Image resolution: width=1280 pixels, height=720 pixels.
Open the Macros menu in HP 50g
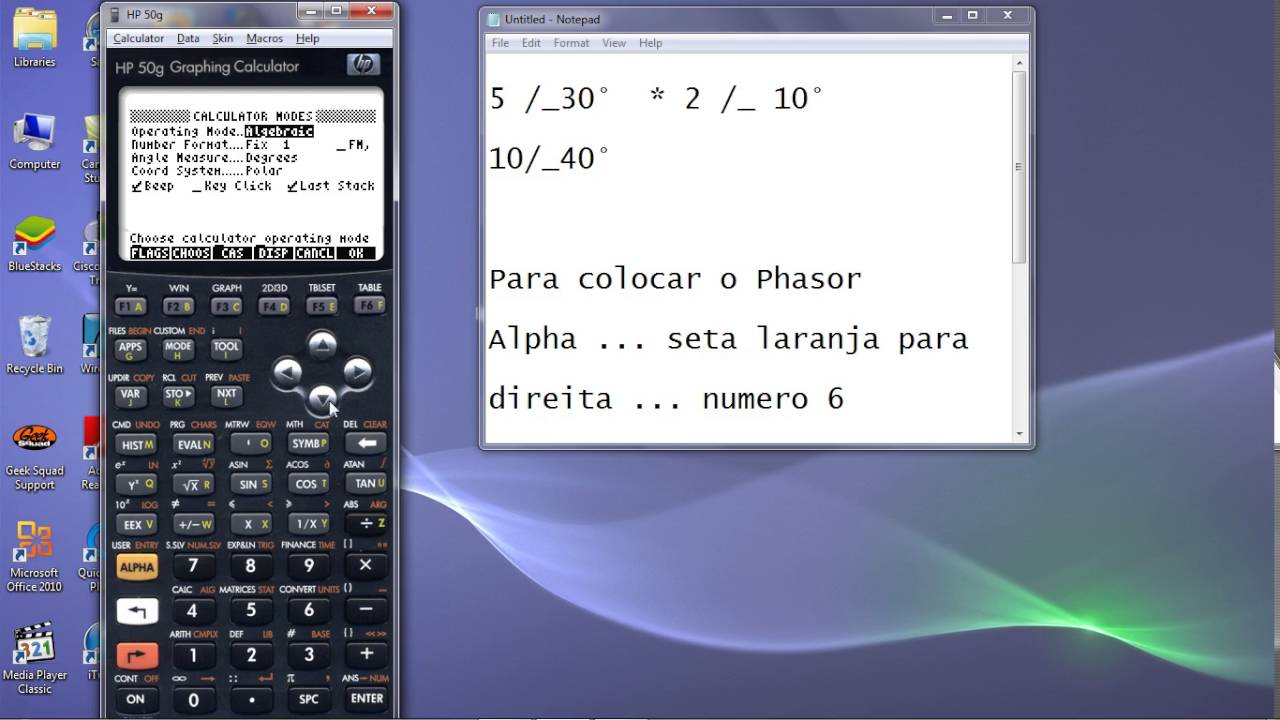(264, 38)
